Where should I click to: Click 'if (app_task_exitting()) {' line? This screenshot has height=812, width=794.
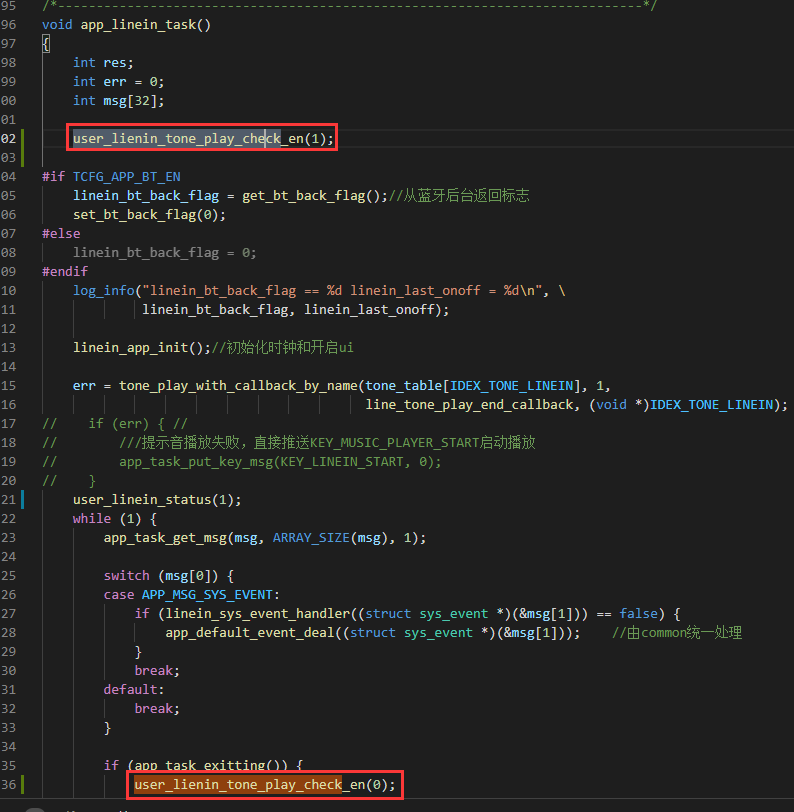click(203, 765)
